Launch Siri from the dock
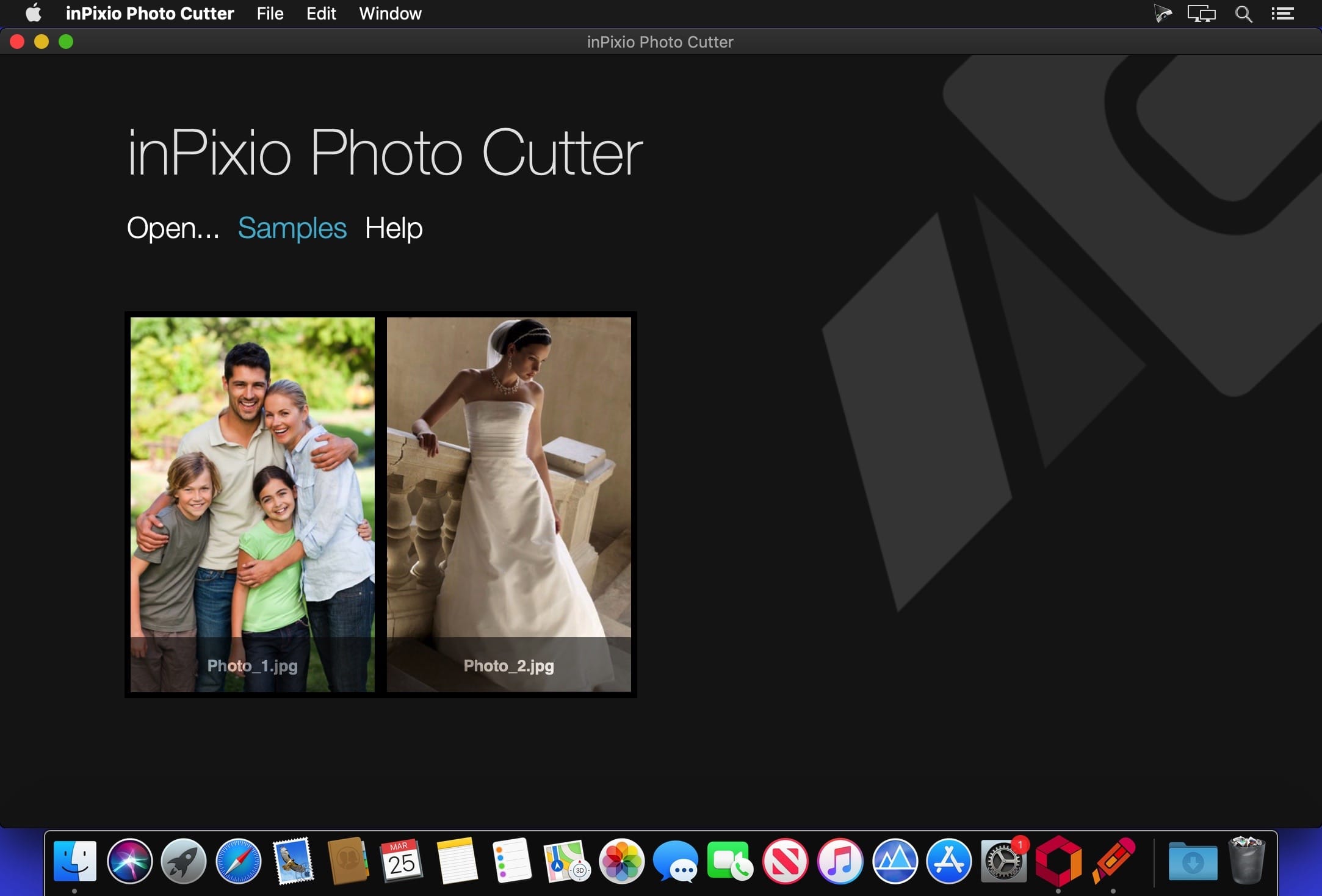 [x=129, y=861]
